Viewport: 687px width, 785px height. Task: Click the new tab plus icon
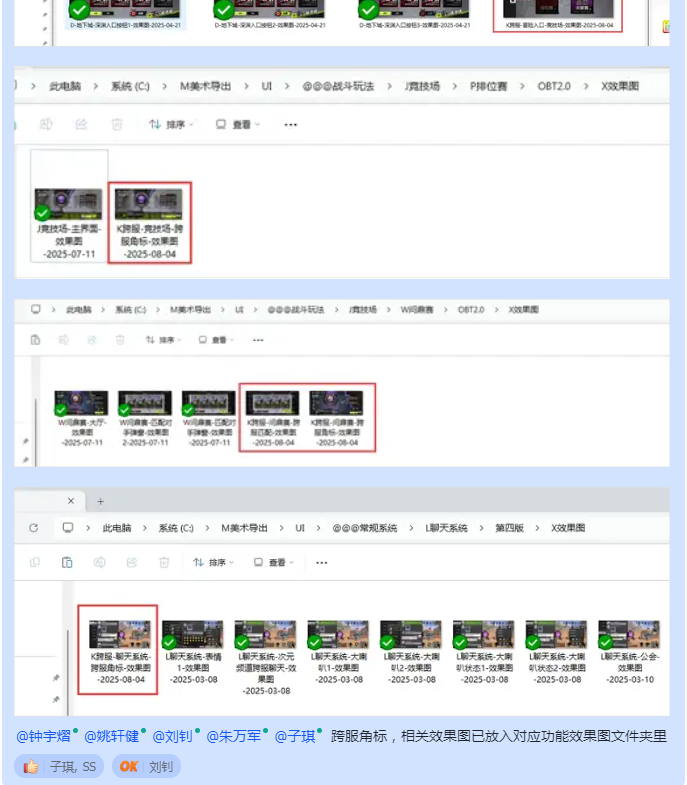click(100, 501)
